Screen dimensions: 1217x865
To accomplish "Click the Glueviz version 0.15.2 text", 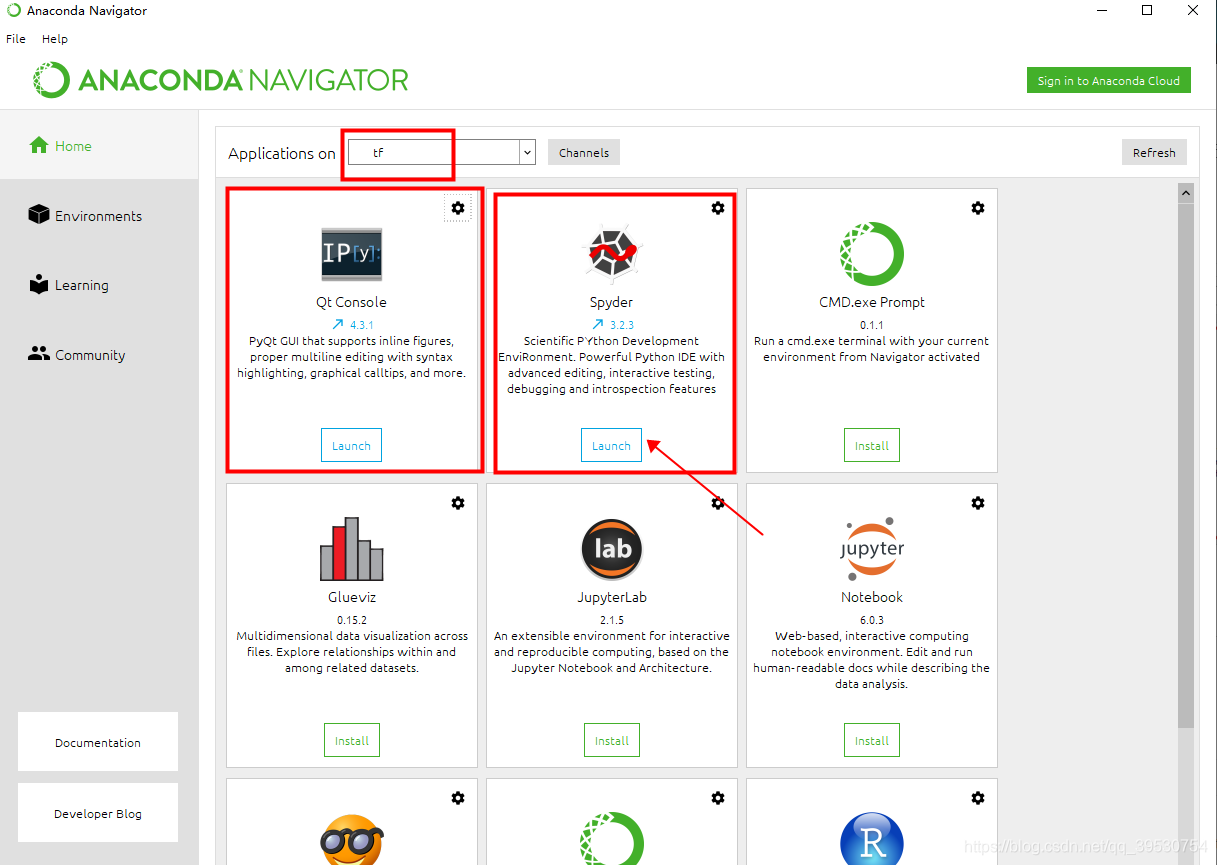I will point(352,620).
